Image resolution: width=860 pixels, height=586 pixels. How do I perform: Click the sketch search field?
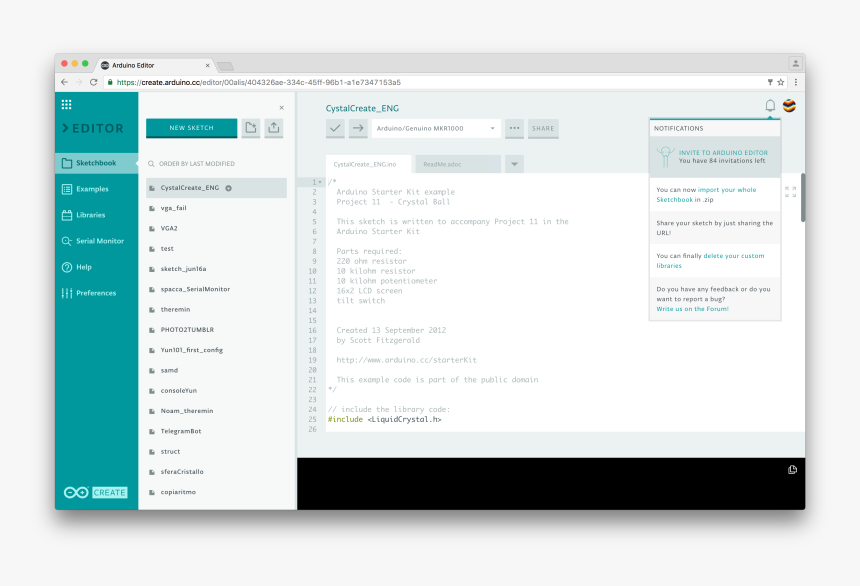tap(216, 164)
